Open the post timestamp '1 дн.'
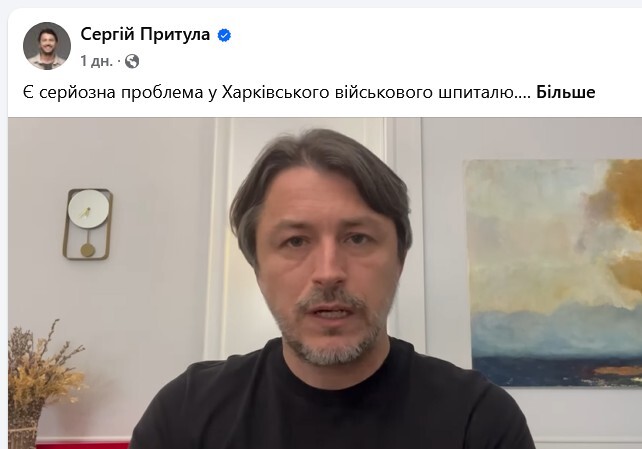The height and width of the screenshot is (449, 642). click(96, 61)
